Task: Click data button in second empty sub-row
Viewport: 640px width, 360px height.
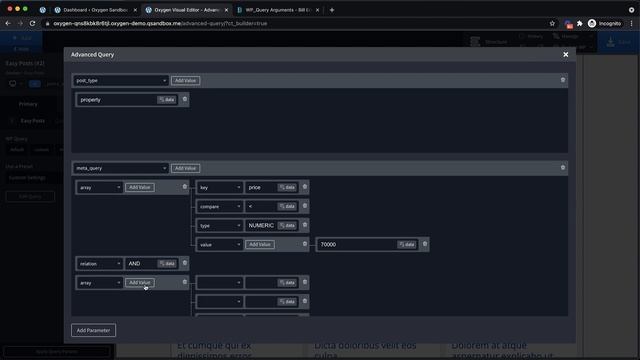Action: point(287,302)
